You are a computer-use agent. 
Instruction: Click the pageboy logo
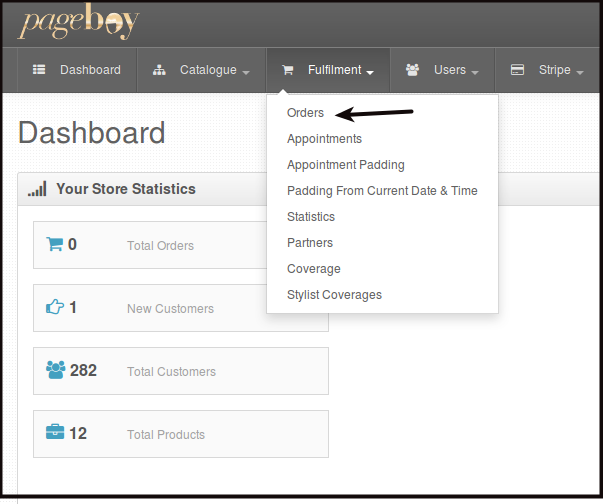[x=78, y=22]
